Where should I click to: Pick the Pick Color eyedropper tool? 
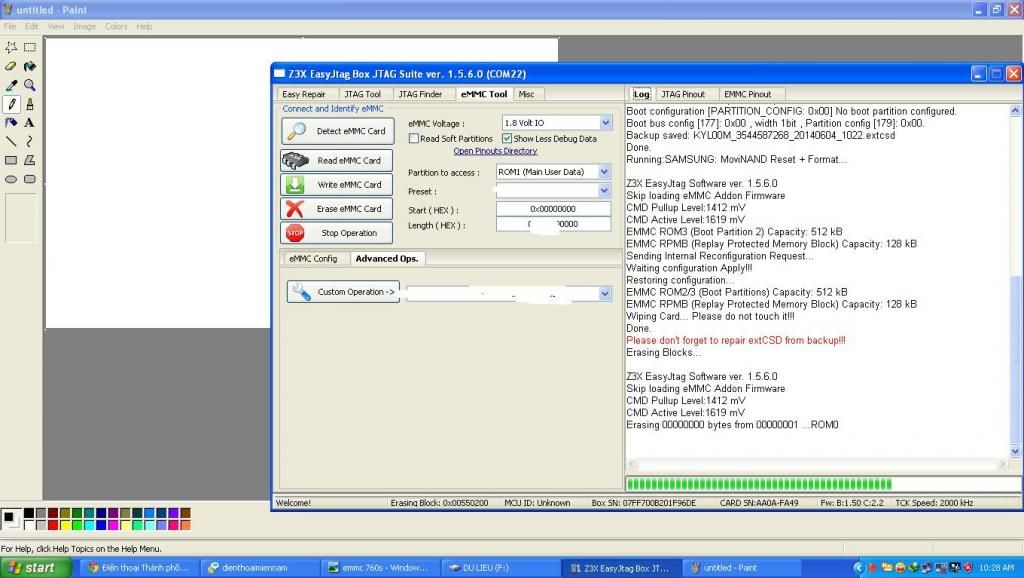(x=11, y=86)
